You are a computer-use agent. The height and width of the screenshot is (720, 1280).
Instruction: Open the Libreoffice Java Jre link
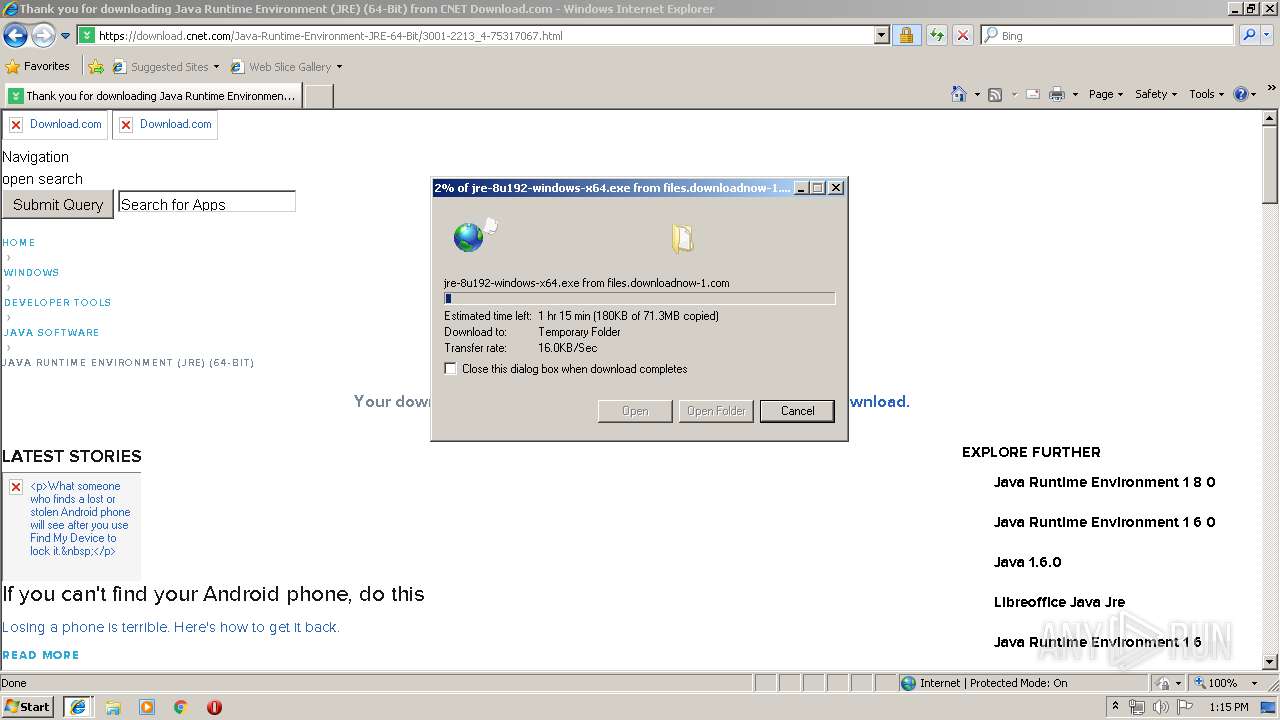click(1059, 602)
